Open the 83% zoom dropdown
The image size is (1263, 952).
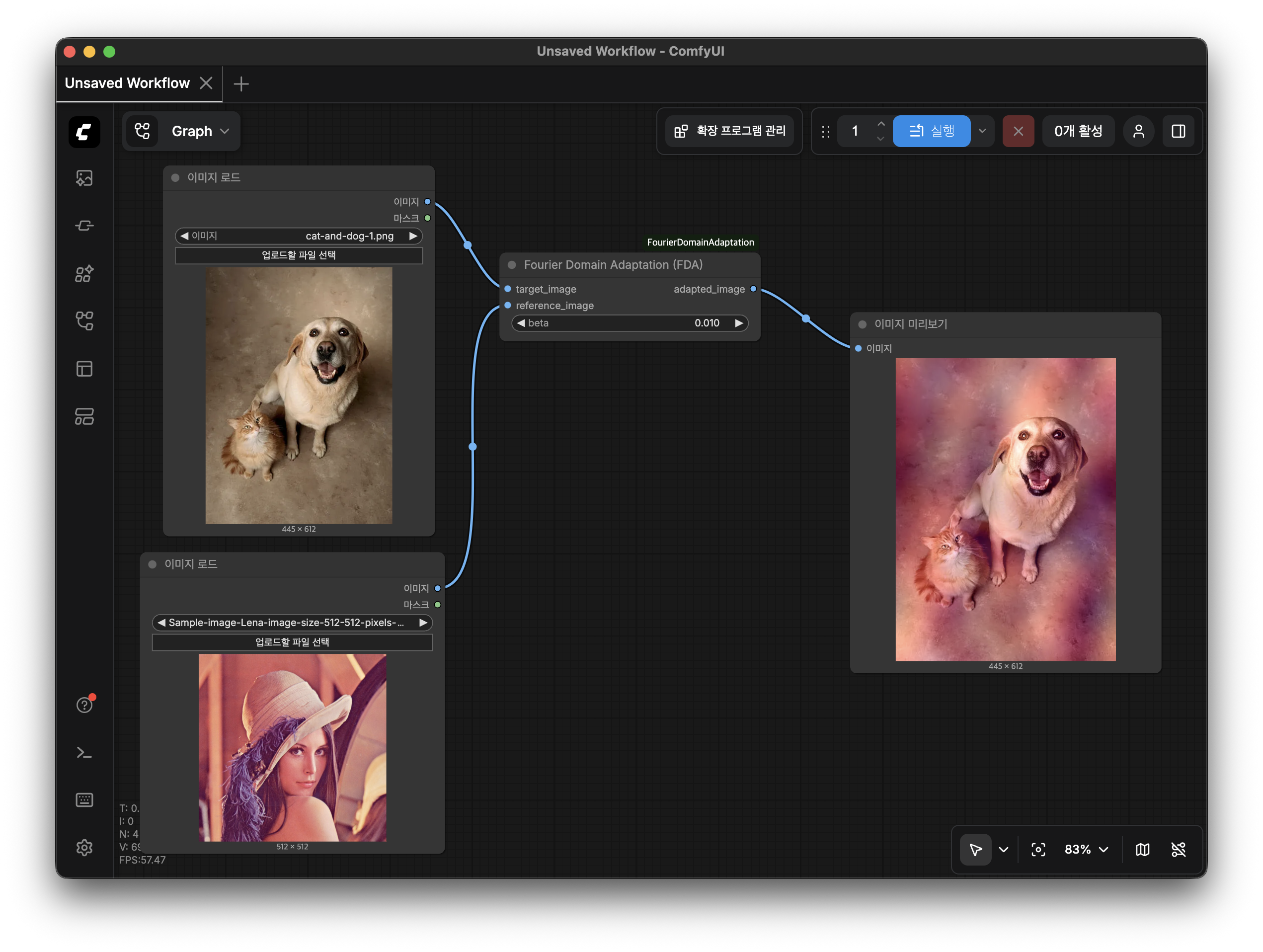[x=1086, y=850]
